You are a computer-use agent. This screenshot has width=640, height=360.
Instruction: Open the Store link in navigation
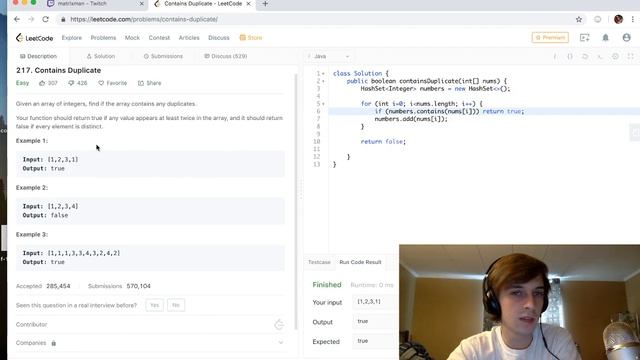point(251,38)
